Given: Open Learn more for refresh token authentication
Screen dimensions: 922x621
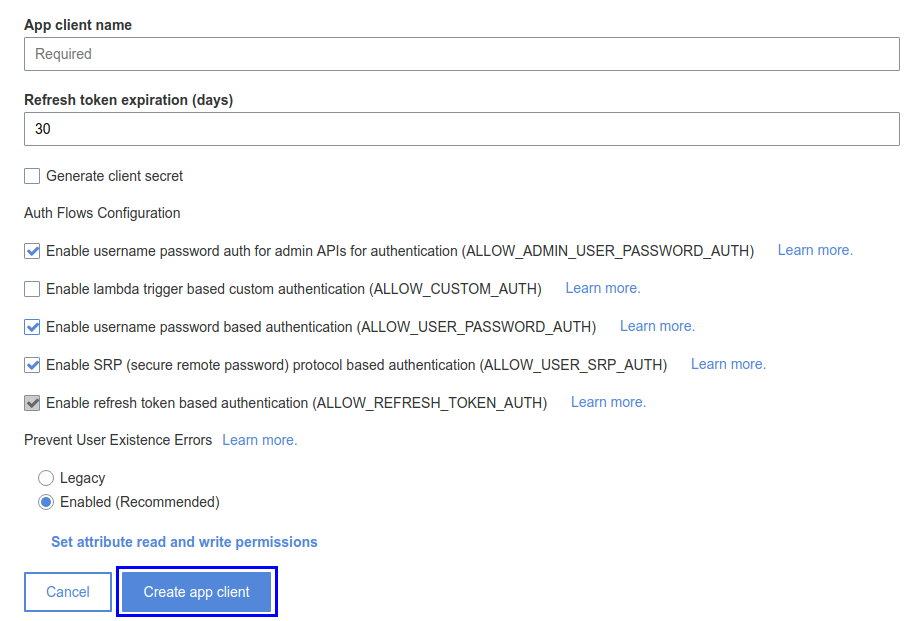Looking at the screenshot, I should 608,402.
